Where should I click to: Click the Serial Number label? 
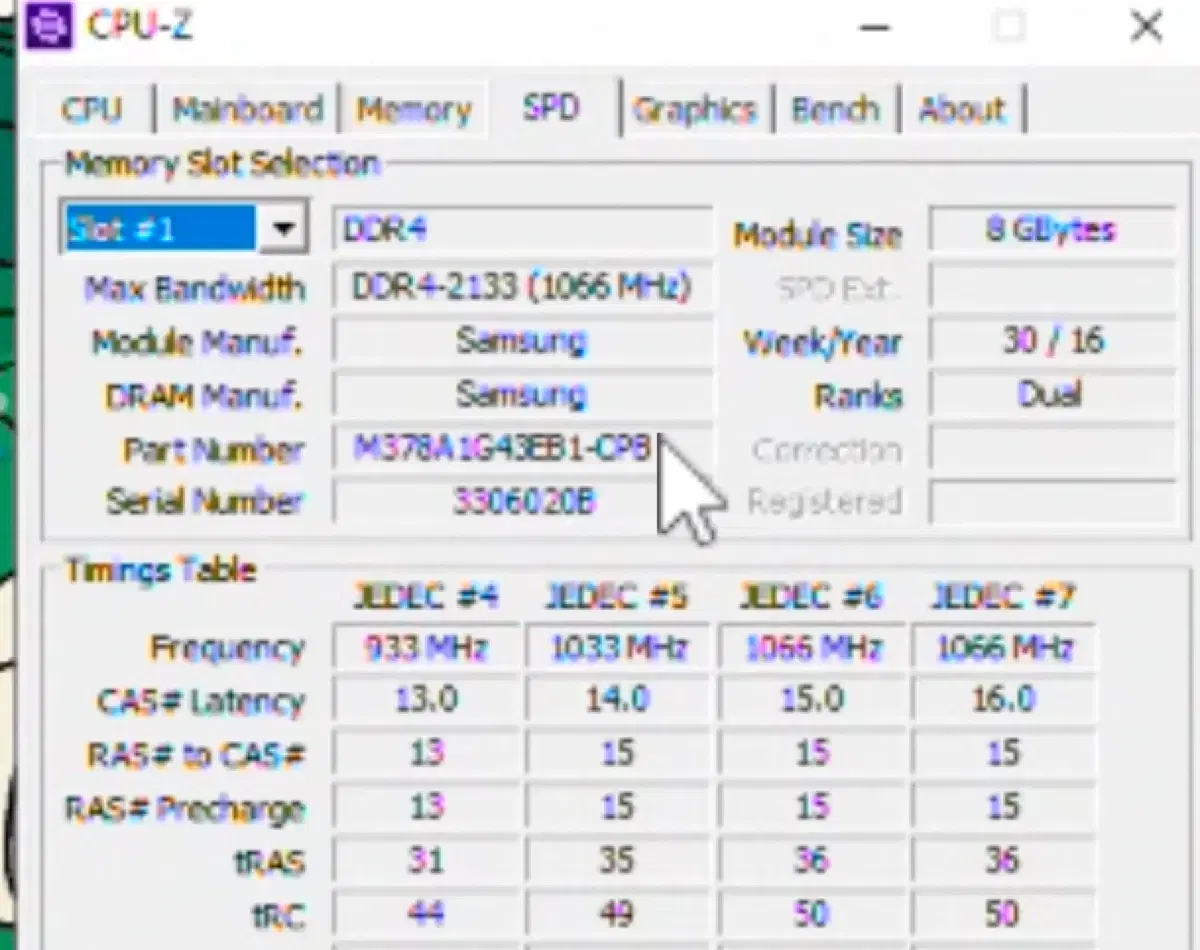click(204, 501)
